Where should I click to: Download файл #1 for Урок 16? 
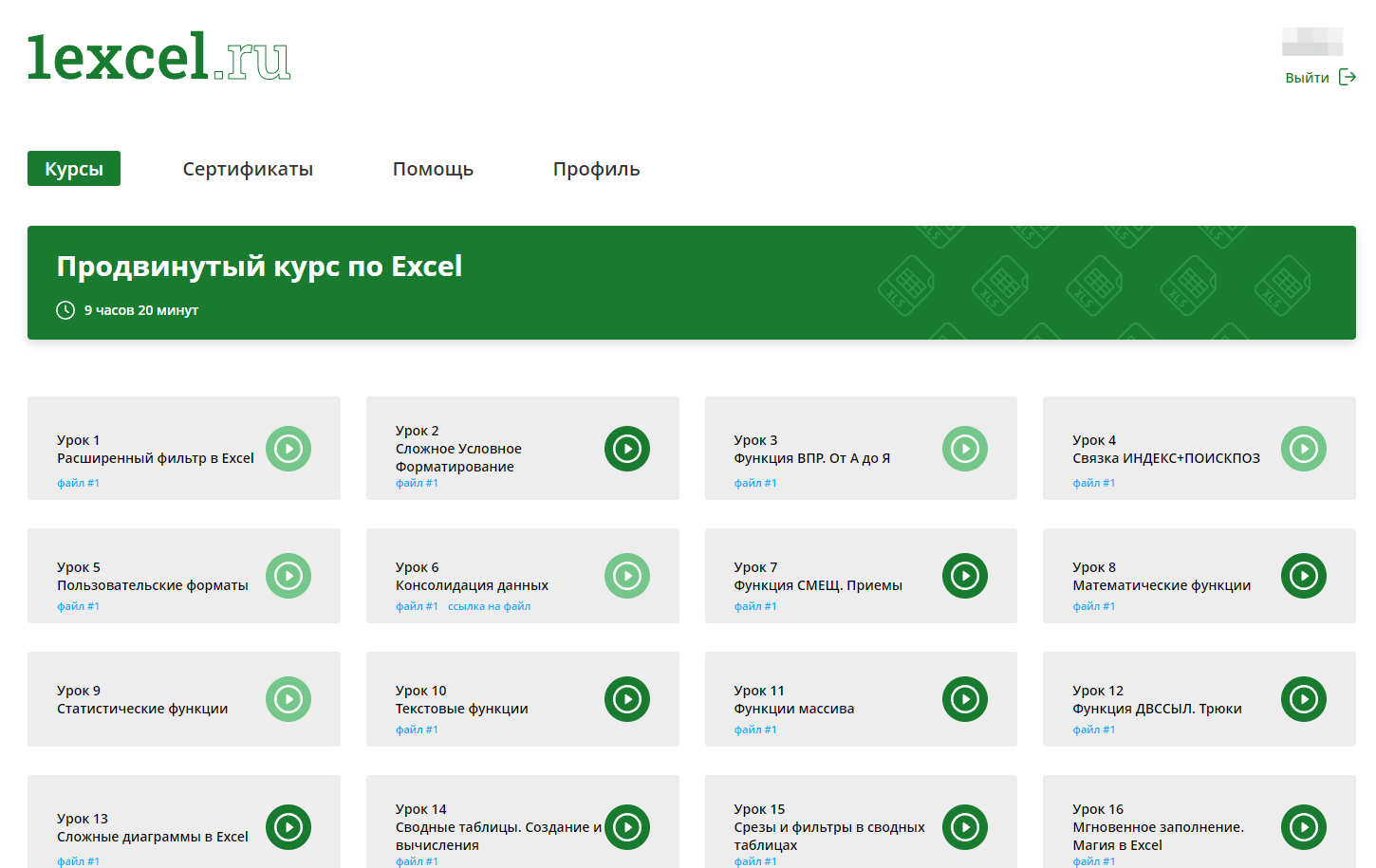[1093, 861]
